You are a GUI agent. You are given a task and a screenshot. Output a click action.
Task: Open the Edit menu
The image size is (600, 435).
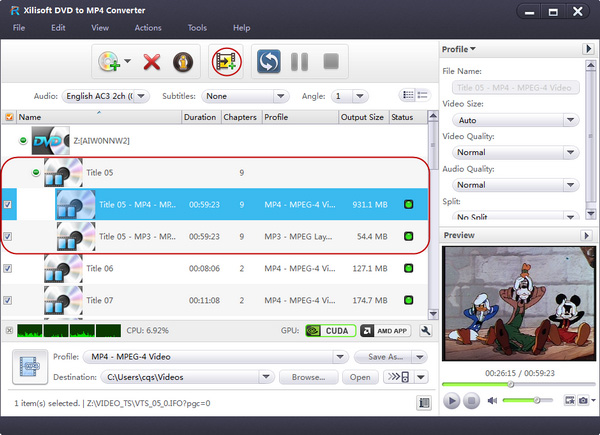point(58,28)
